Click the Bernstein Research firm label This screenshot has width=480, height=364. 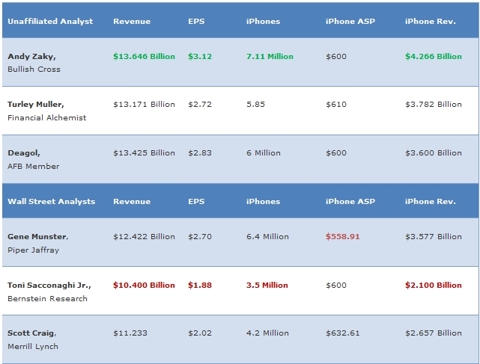tap(48, 299)
